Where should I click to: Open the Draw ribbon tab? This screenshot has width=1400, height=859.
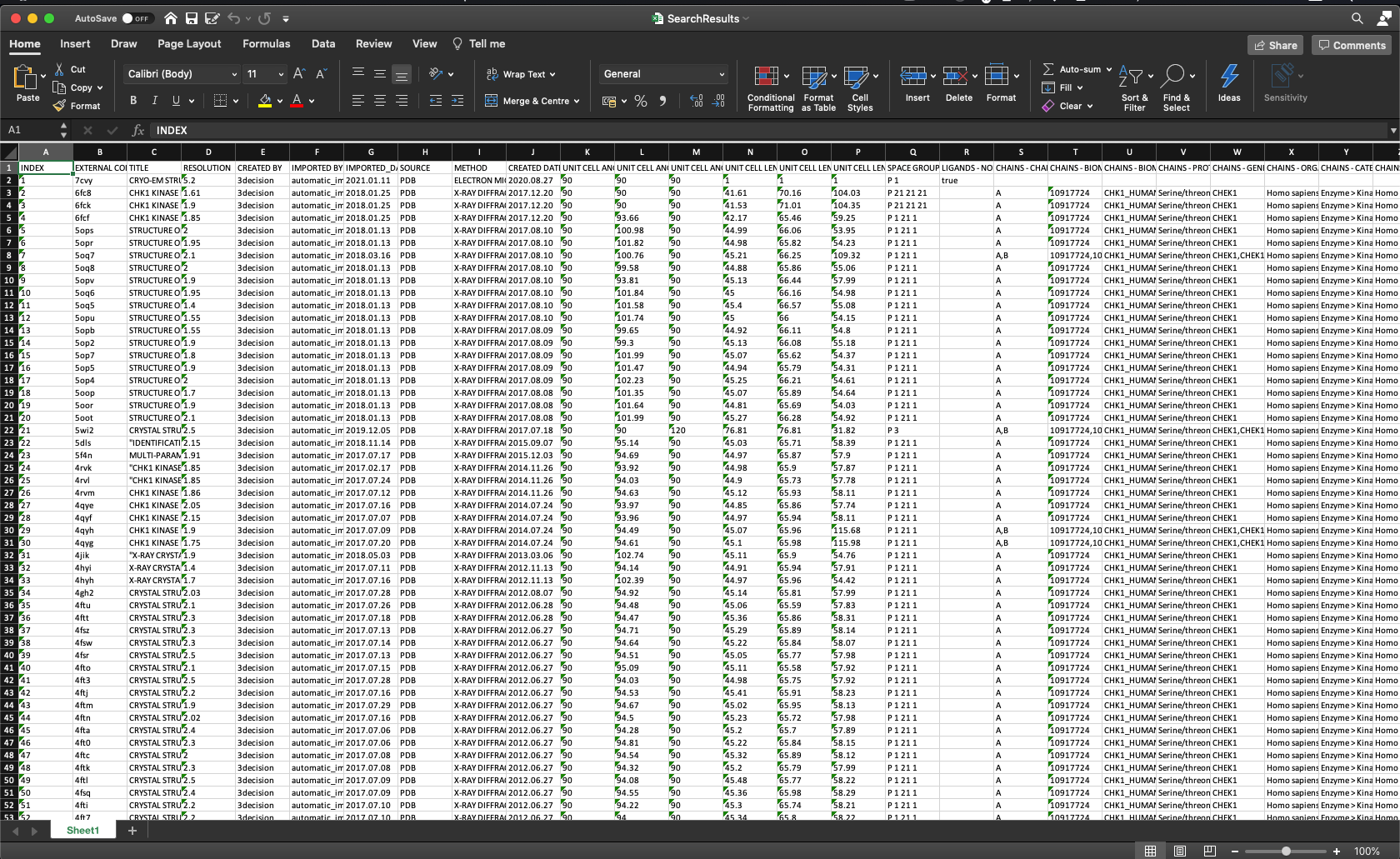123,43
